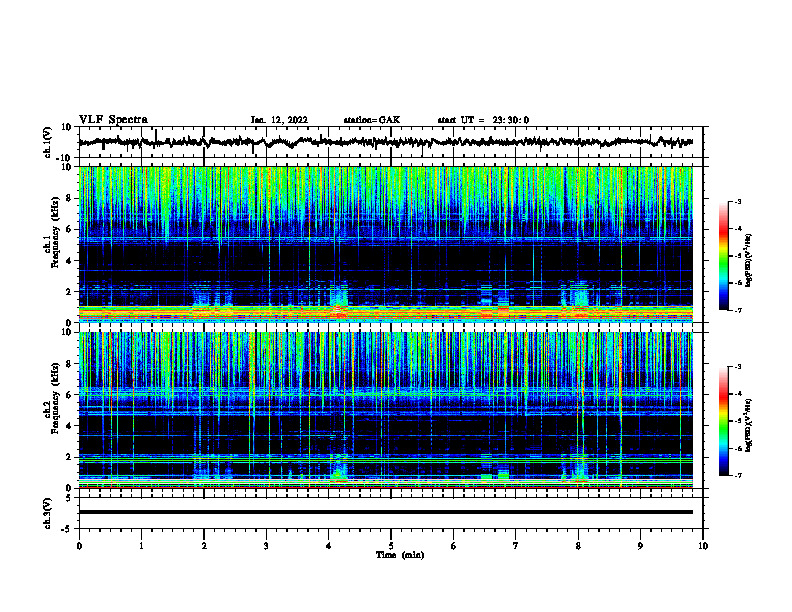
Task: Select the ch.2 spectrogram color scale bar
Action: (x=723, y=421)
